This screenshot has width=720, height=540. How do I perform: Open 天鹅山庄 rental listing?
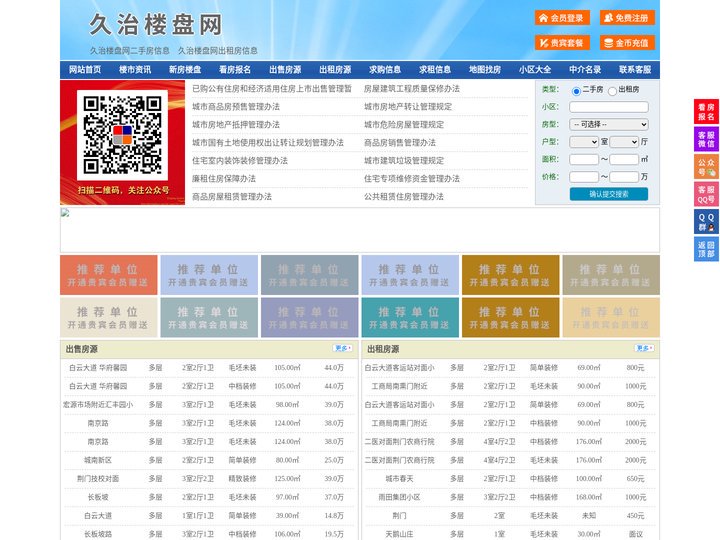point(399,534)
